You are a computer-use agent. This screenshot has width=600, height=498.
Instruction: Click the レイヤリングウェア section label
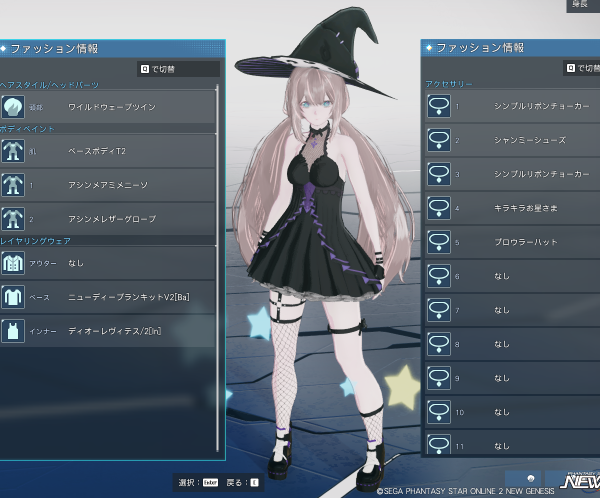pos(35,241)
